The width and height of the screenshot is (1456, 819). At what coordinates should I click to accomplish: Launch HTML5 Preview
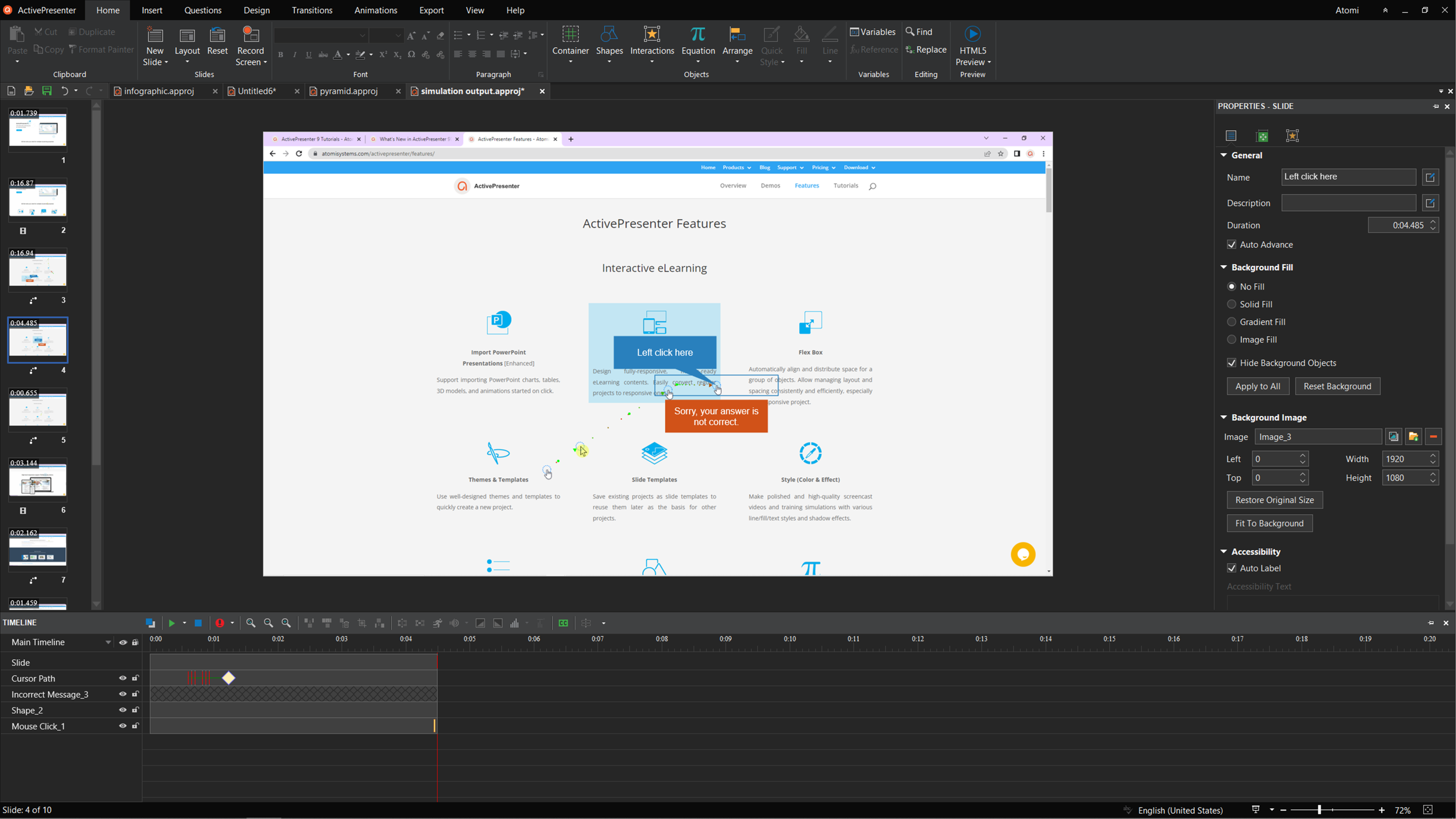973,45
